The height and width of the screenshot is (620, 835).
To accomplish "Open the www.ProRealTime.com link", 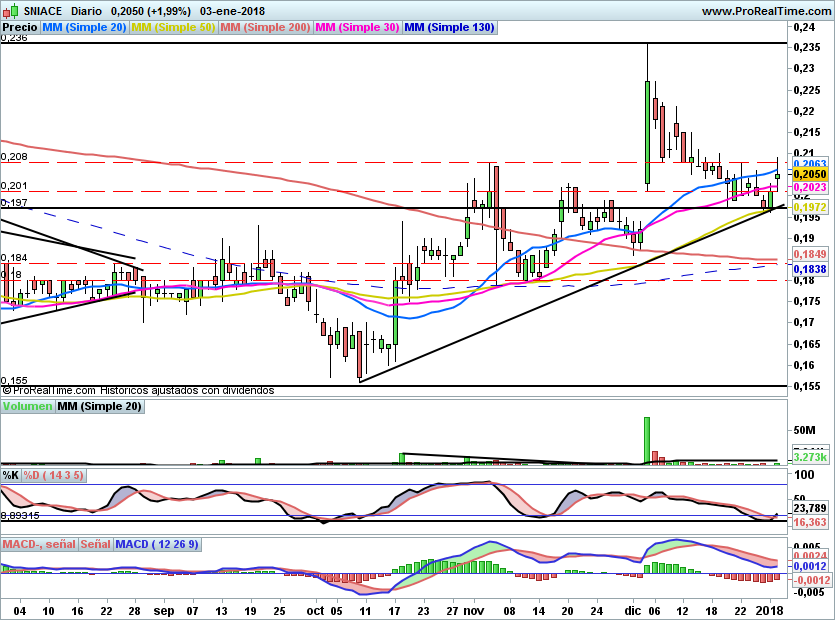I will [765, 11].
